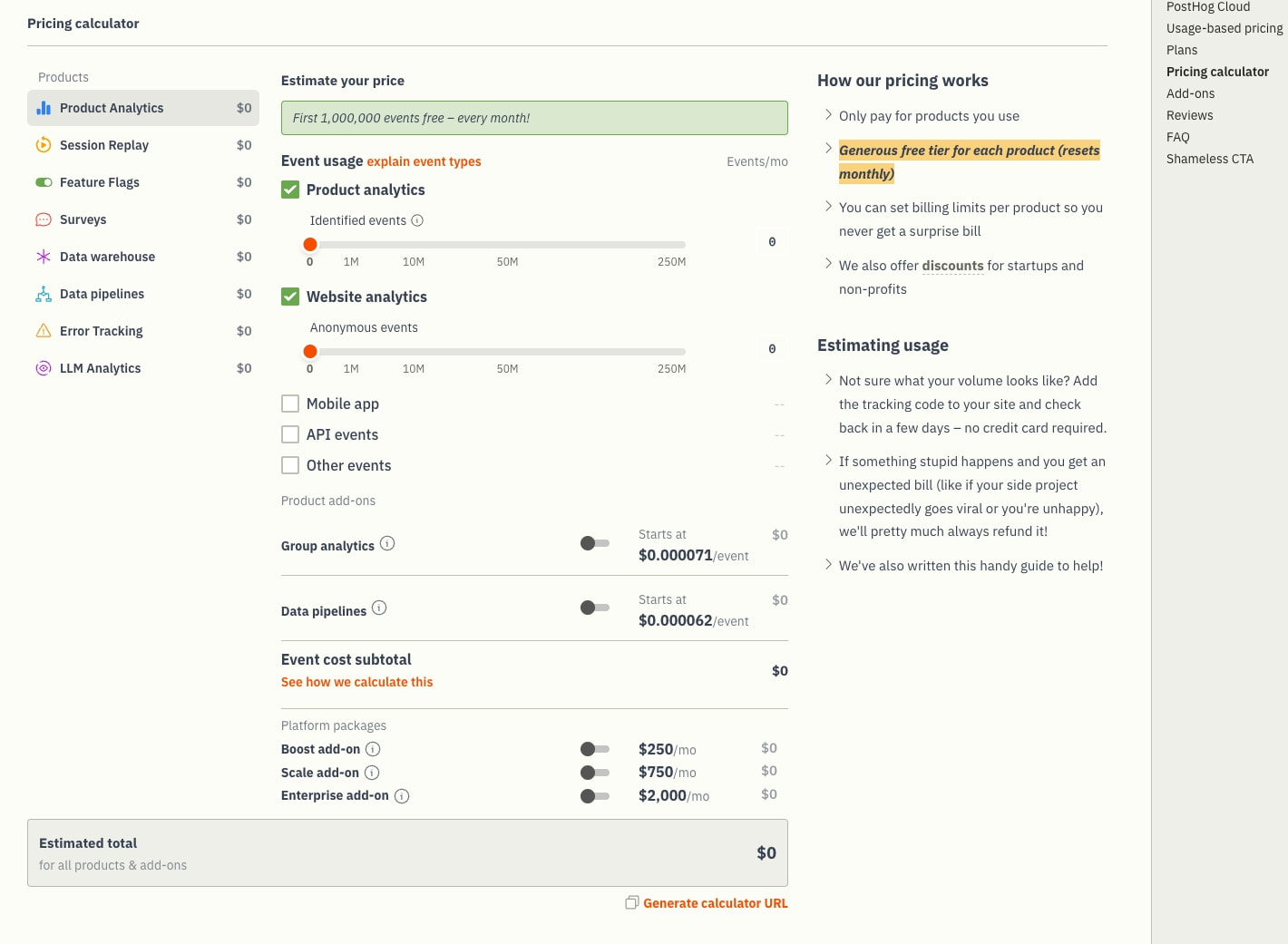Screen dimensions: 1288x944
Task: Check the Mobile app checkbox
Action: 290,404
